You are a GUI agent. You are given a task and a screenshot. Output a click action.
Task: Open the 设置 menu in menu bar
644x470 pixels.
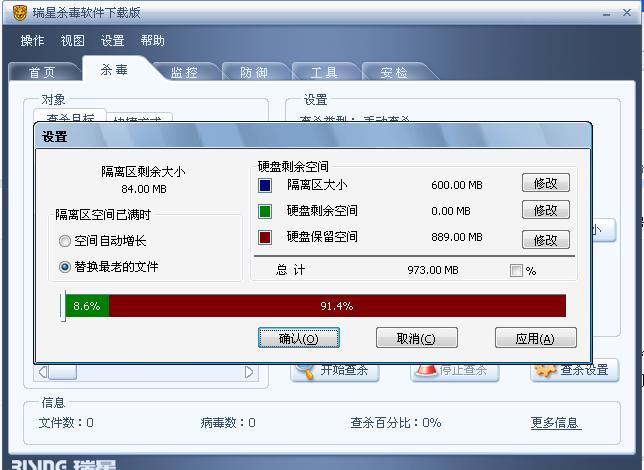tap(112, 41)
